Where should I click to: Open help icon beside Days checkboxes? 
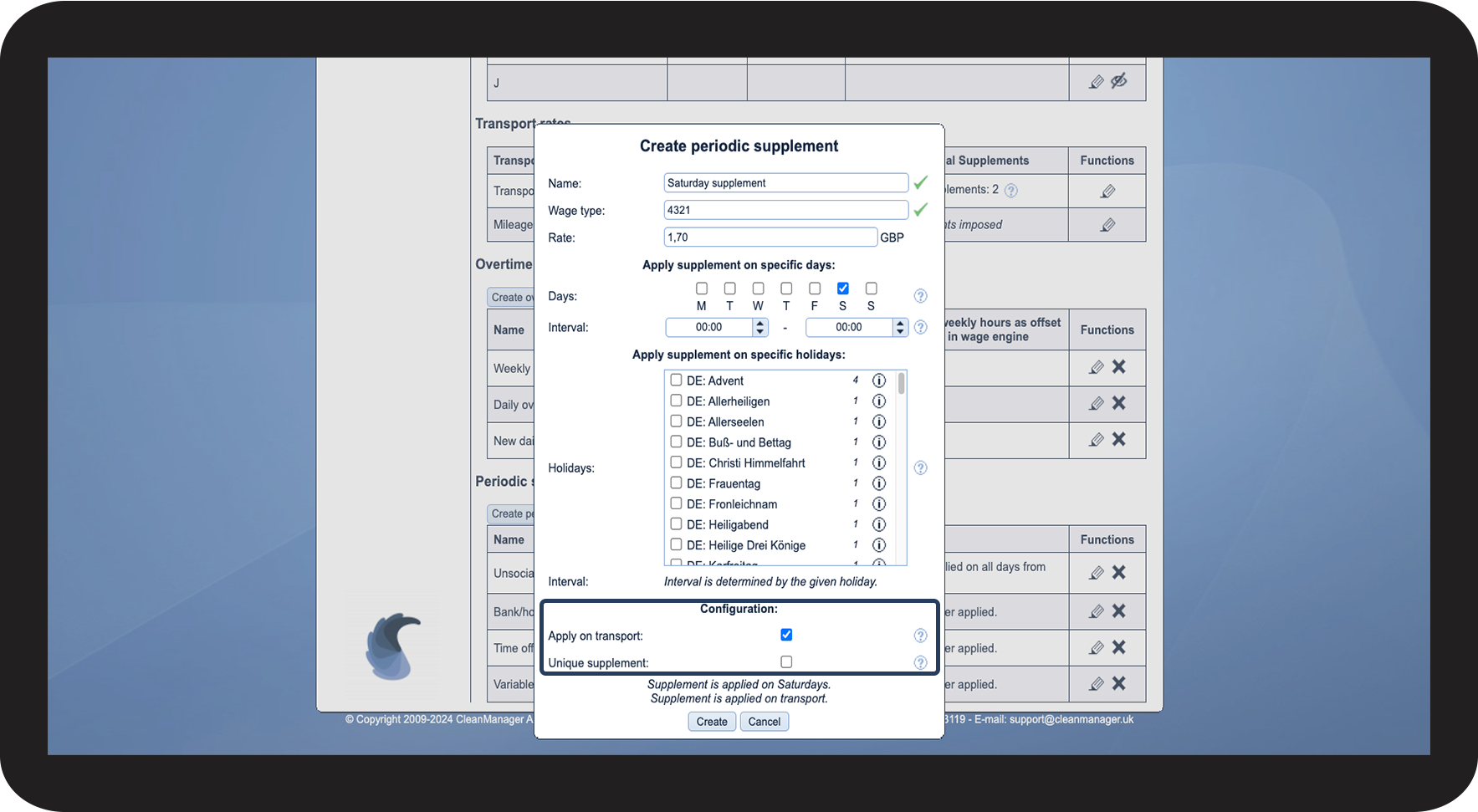click(x=920, y=296)
